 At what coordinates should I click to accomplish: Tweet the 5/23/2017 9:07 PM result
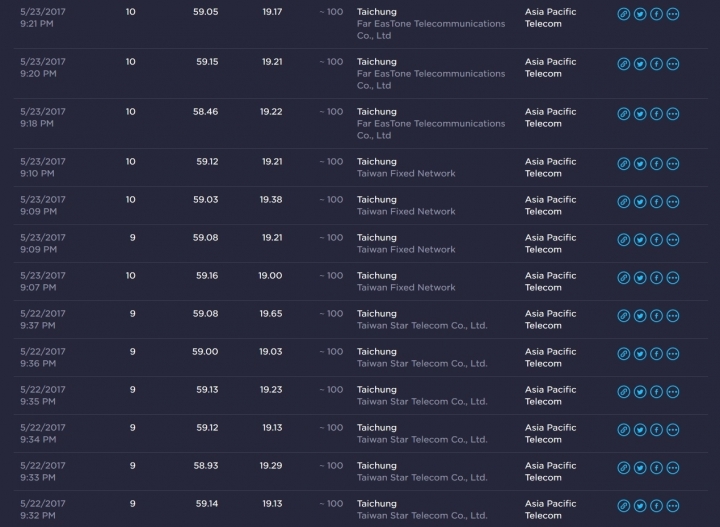pyautogui.click(x=640, y=278)
